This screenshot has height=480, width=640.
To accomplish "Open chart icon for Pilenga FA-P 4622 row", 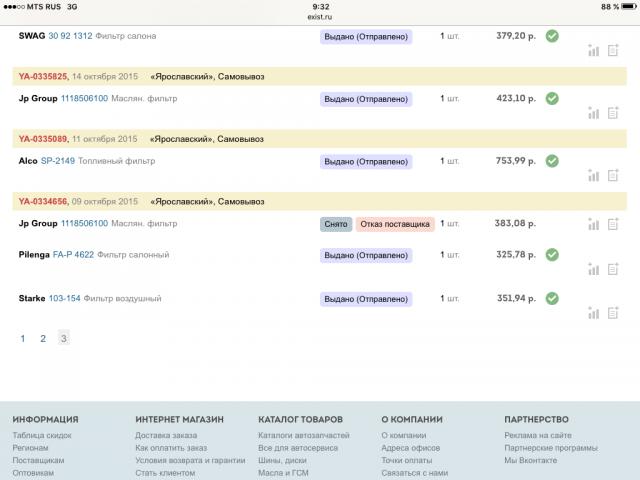I will click(x=593, y=269).
